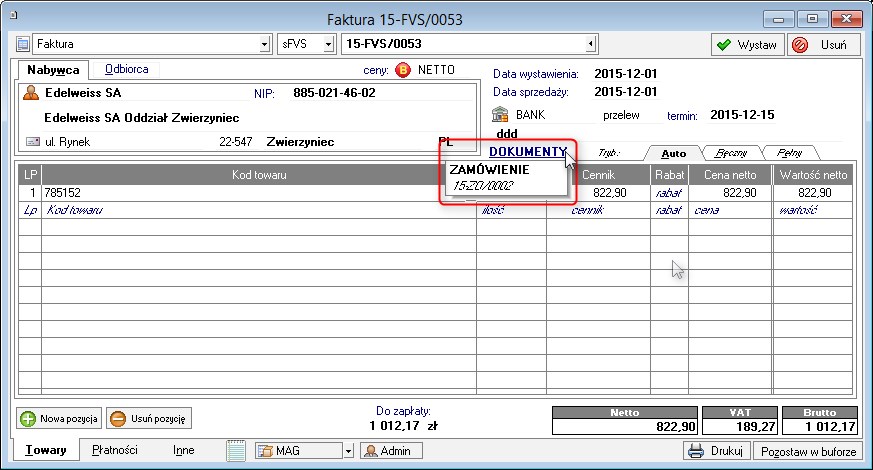Open the sFVS series dropdown
Image resolution: width=873 pixels, height=470 pixels.
(x=330, y=45)
